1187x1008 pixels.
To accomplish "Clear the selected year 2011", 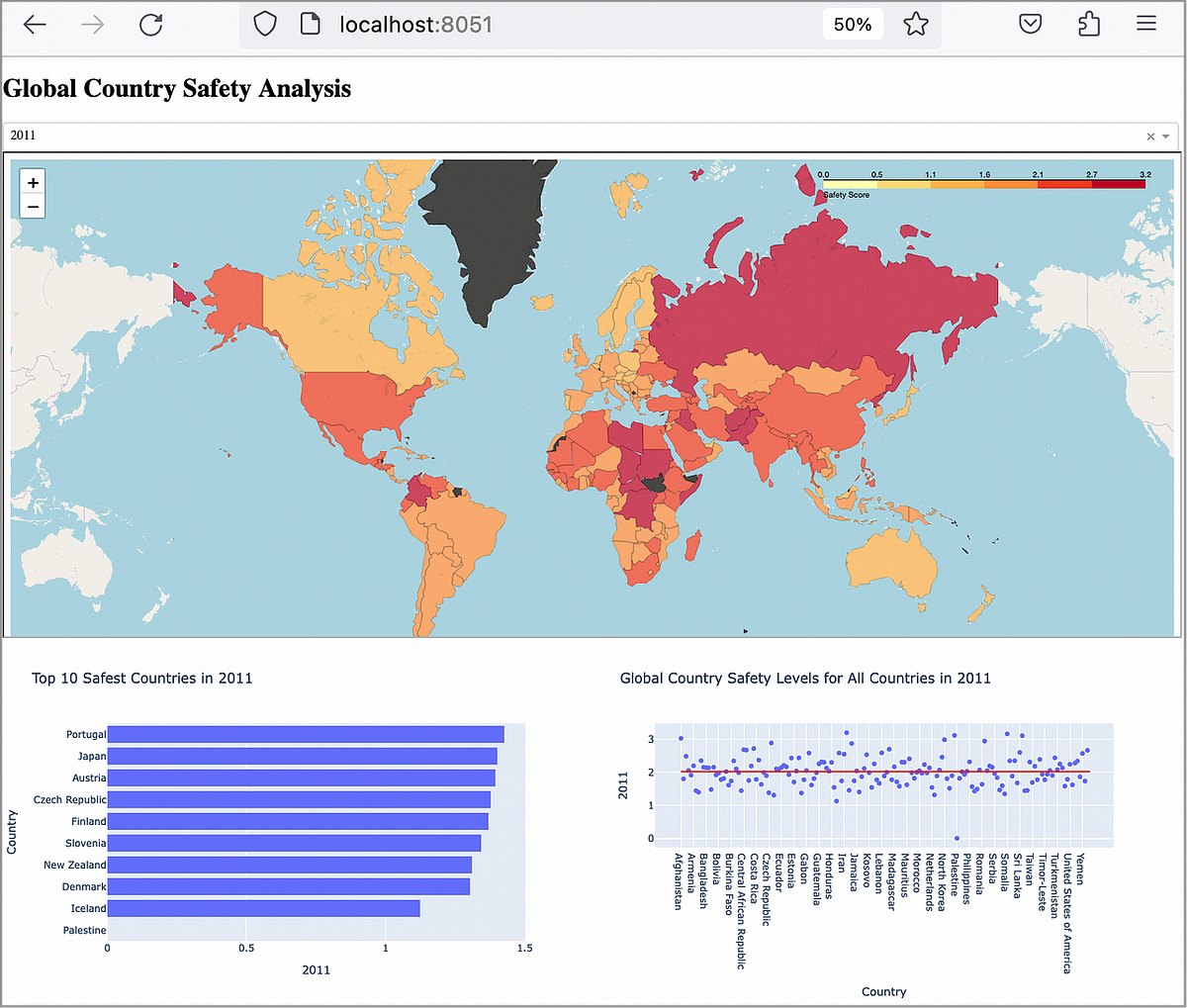I will tap(1149, 137).
